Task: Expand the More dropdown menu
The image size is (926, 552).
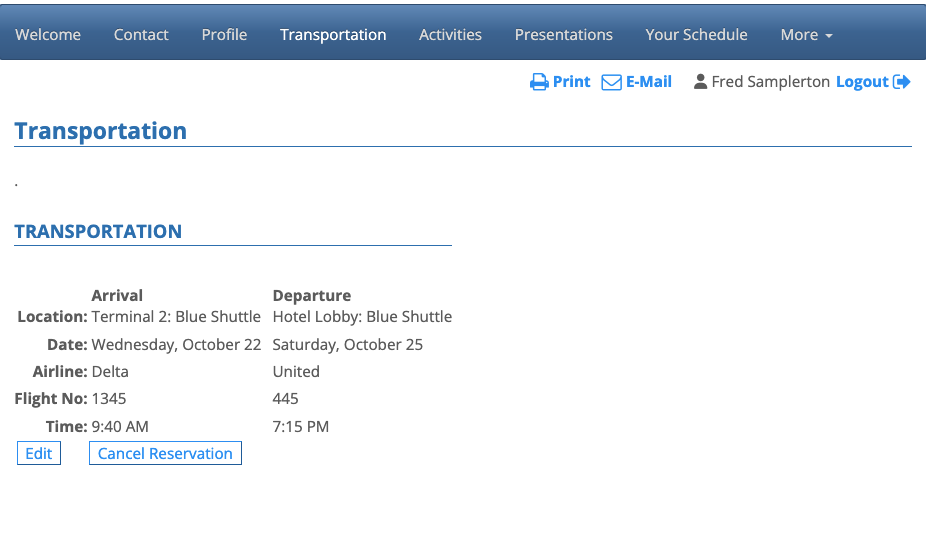Action: coord(806,34)
